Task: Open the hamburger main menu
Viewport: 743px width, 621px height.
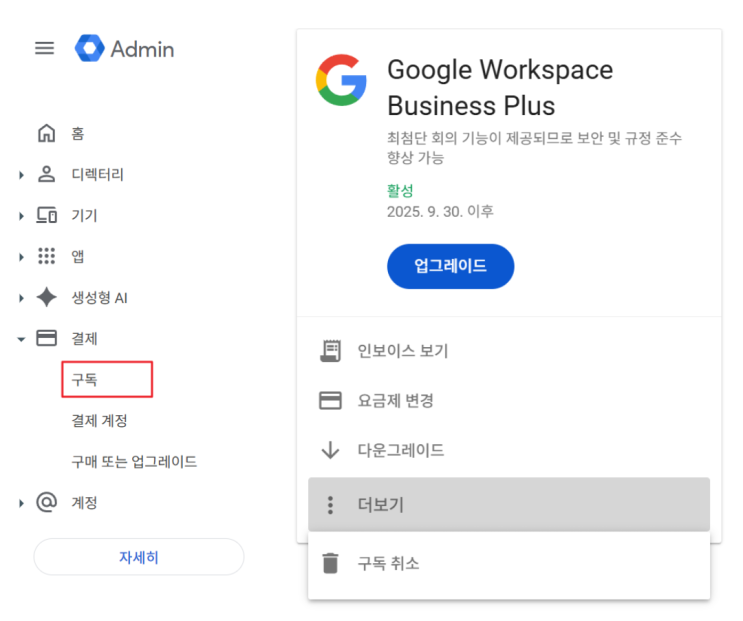Action: (x=44, y=48)
